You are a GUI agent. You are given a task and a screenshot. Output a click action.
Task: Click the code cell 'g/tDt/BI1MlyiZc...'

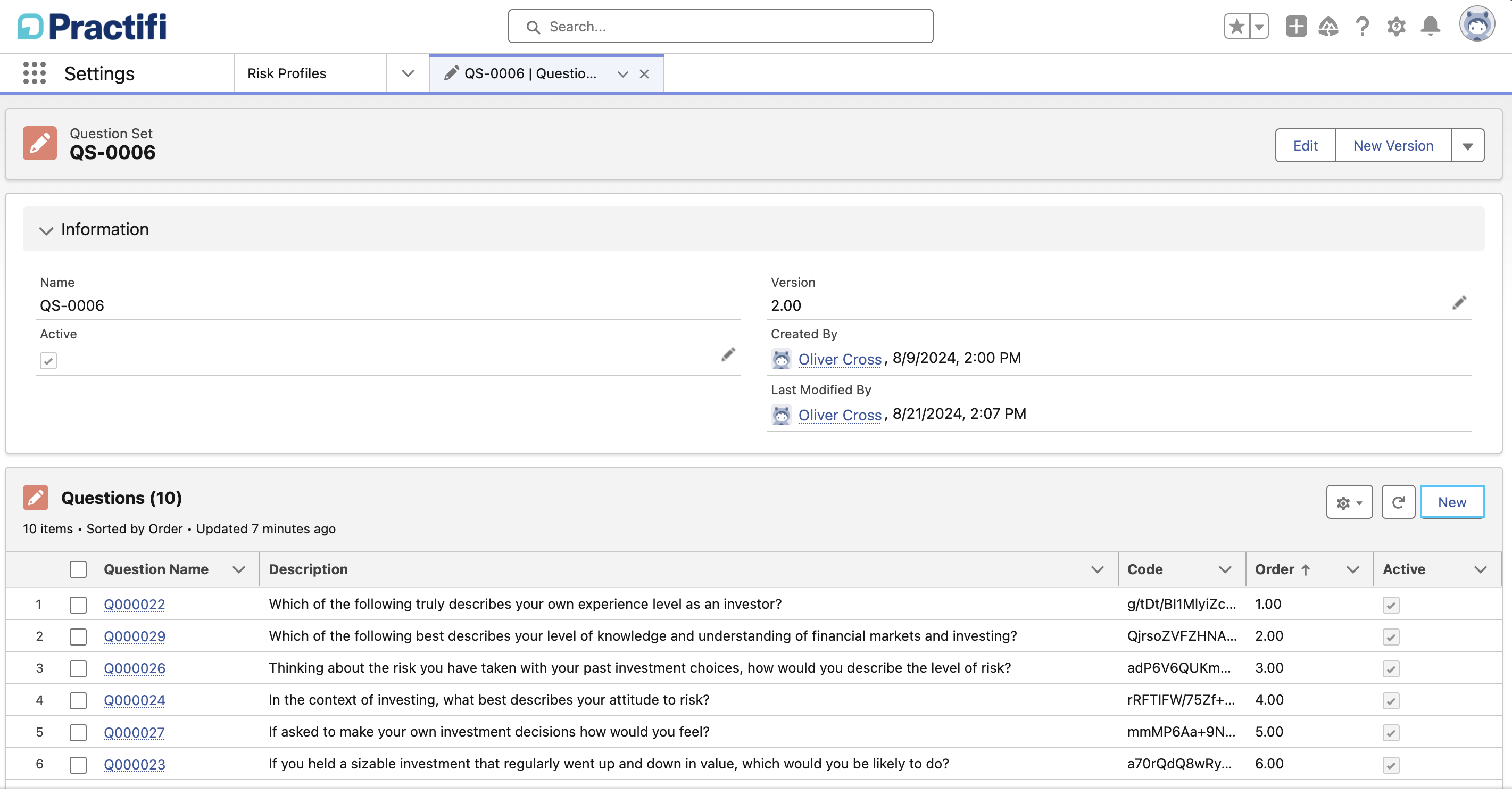click(x=1182, y=605)
